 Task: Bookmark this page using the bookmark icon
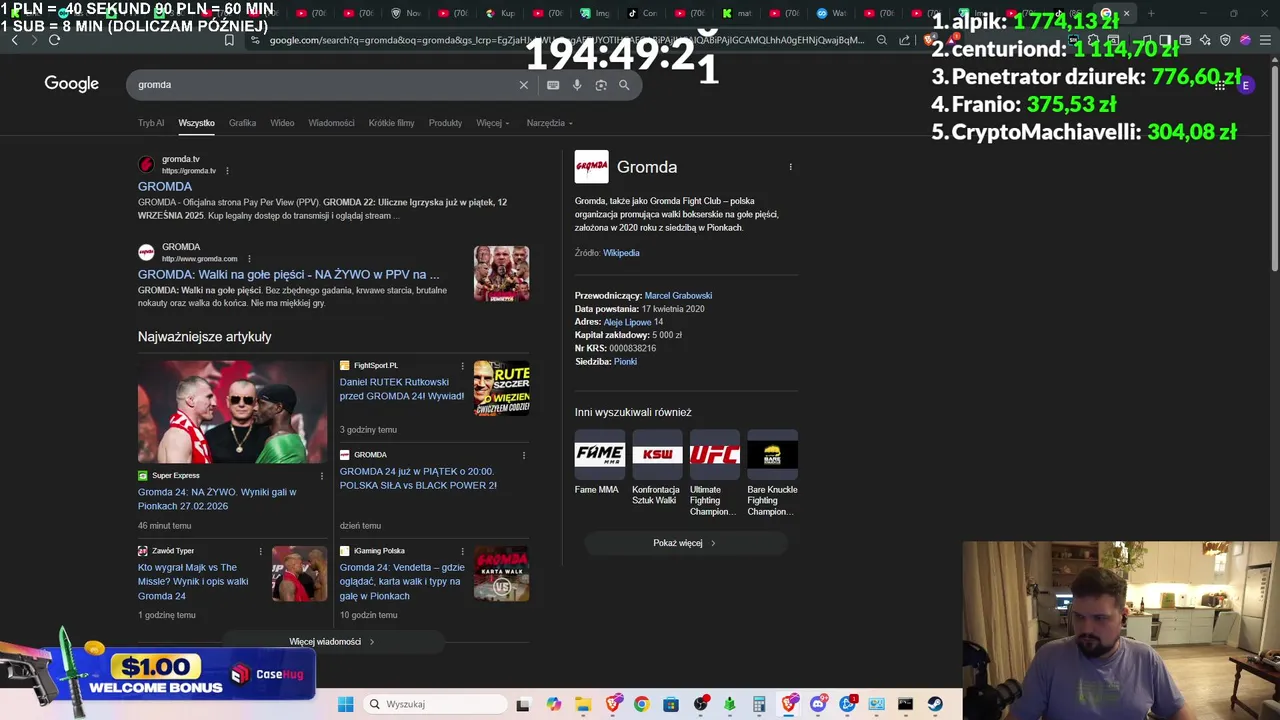tap(229, 40)
